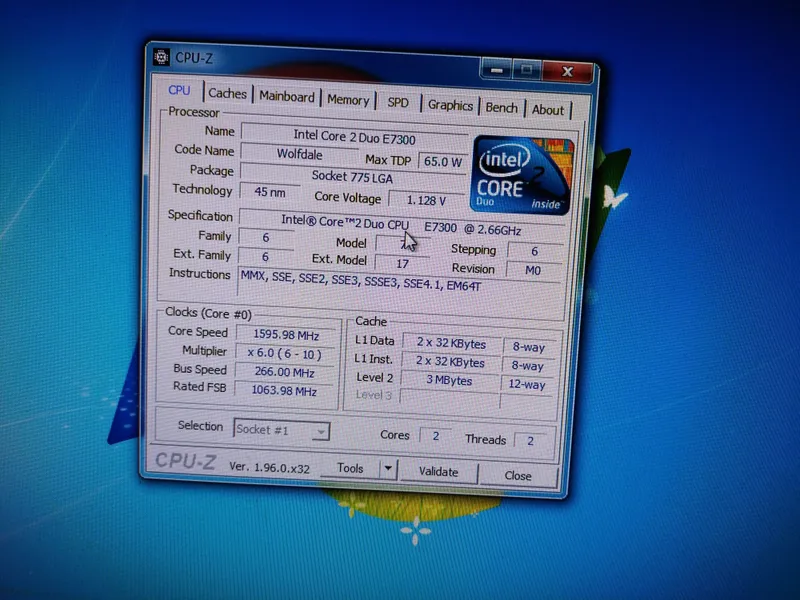Click the package value 'Socket 775 LGA'
The height and width of the screenshot is (600, 800).
tap(352, 177)
